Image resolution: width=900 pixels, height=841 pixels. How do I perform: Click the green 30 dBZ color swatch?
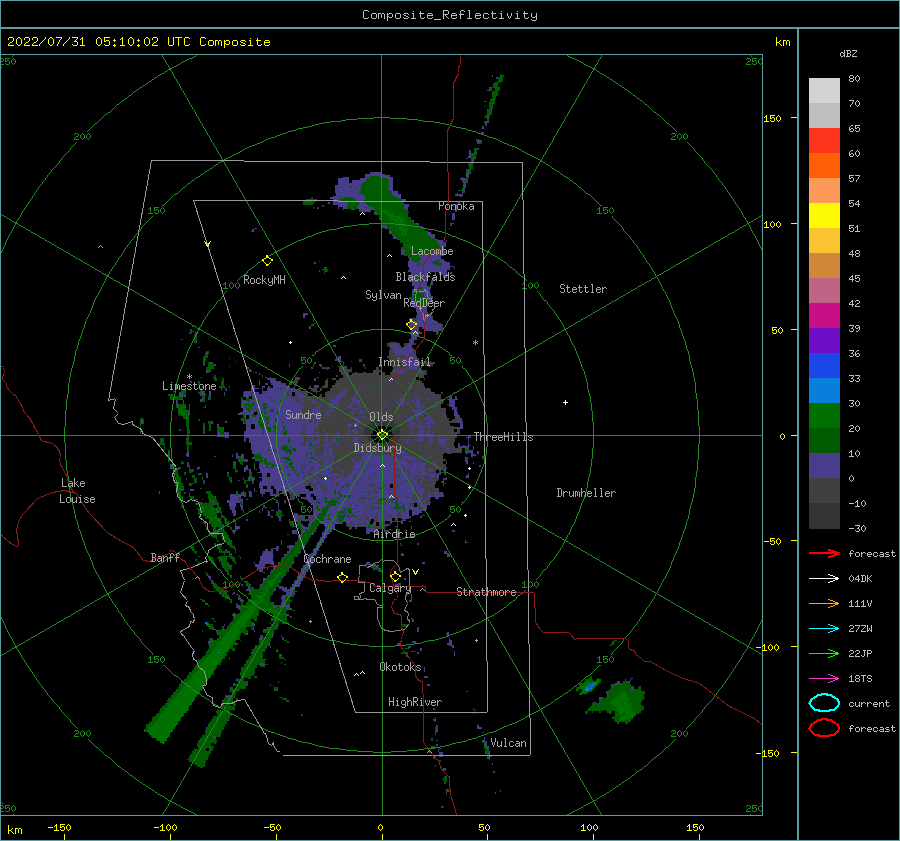pyautogui.click(x=824, y=416)
